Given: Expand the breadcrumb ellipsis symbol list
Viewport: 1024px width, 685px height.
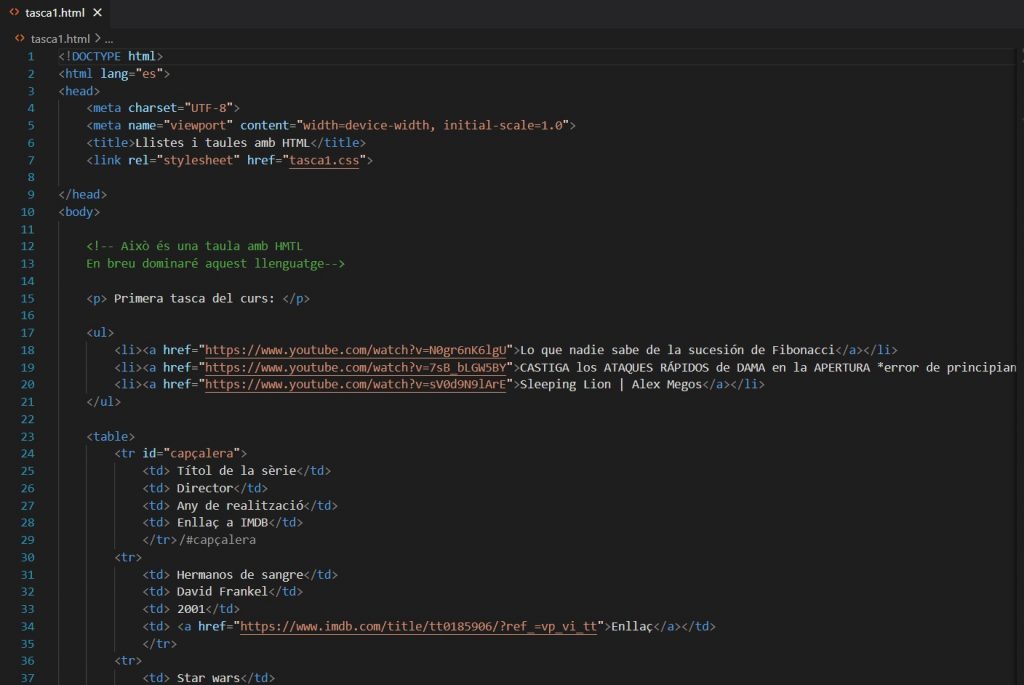Looking at the screenshot, I should tap(110, 38).
